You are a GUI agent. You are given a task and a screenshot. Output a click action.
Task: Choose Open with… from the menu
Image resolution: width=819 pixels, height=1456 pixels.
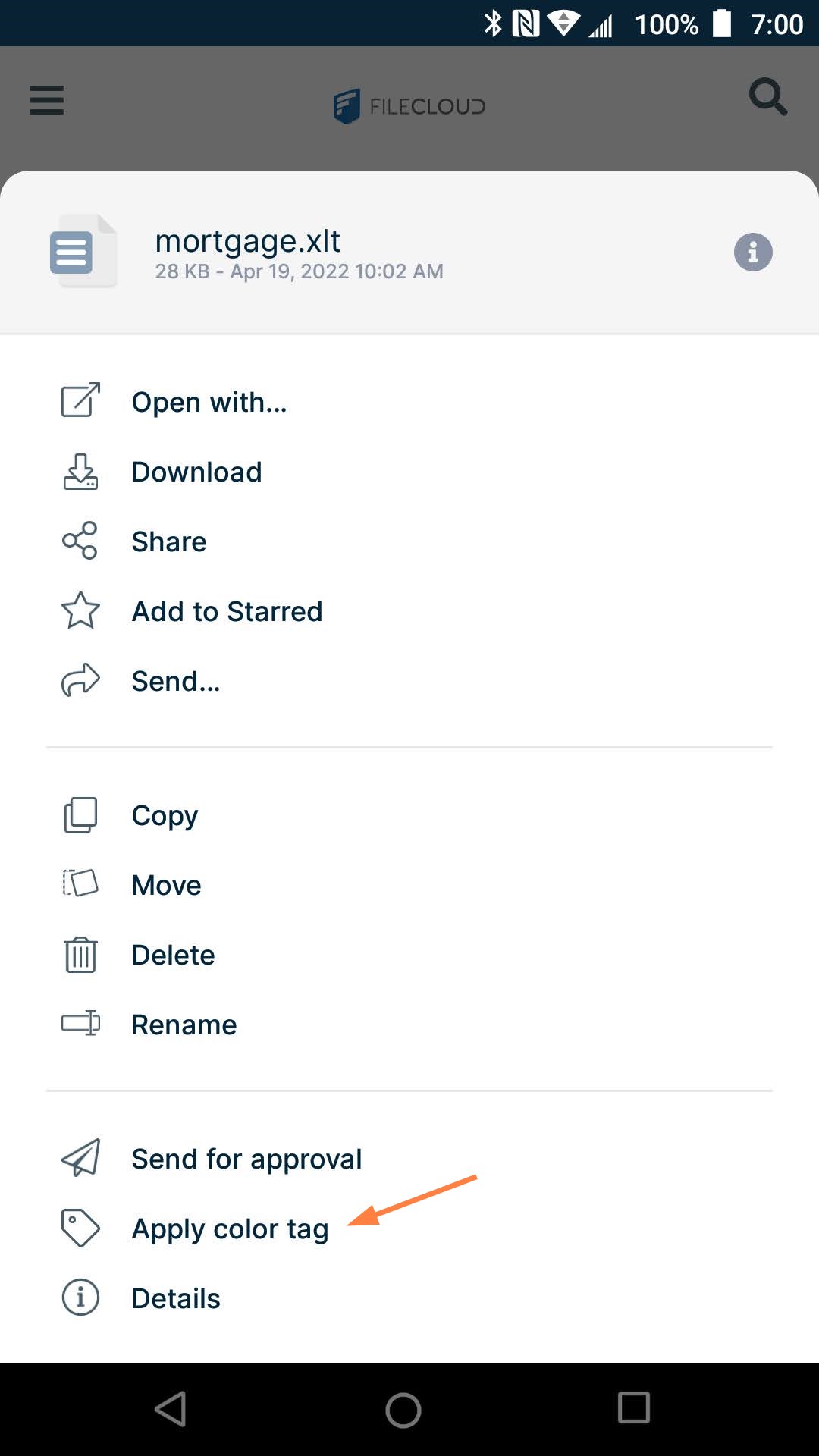209,402
